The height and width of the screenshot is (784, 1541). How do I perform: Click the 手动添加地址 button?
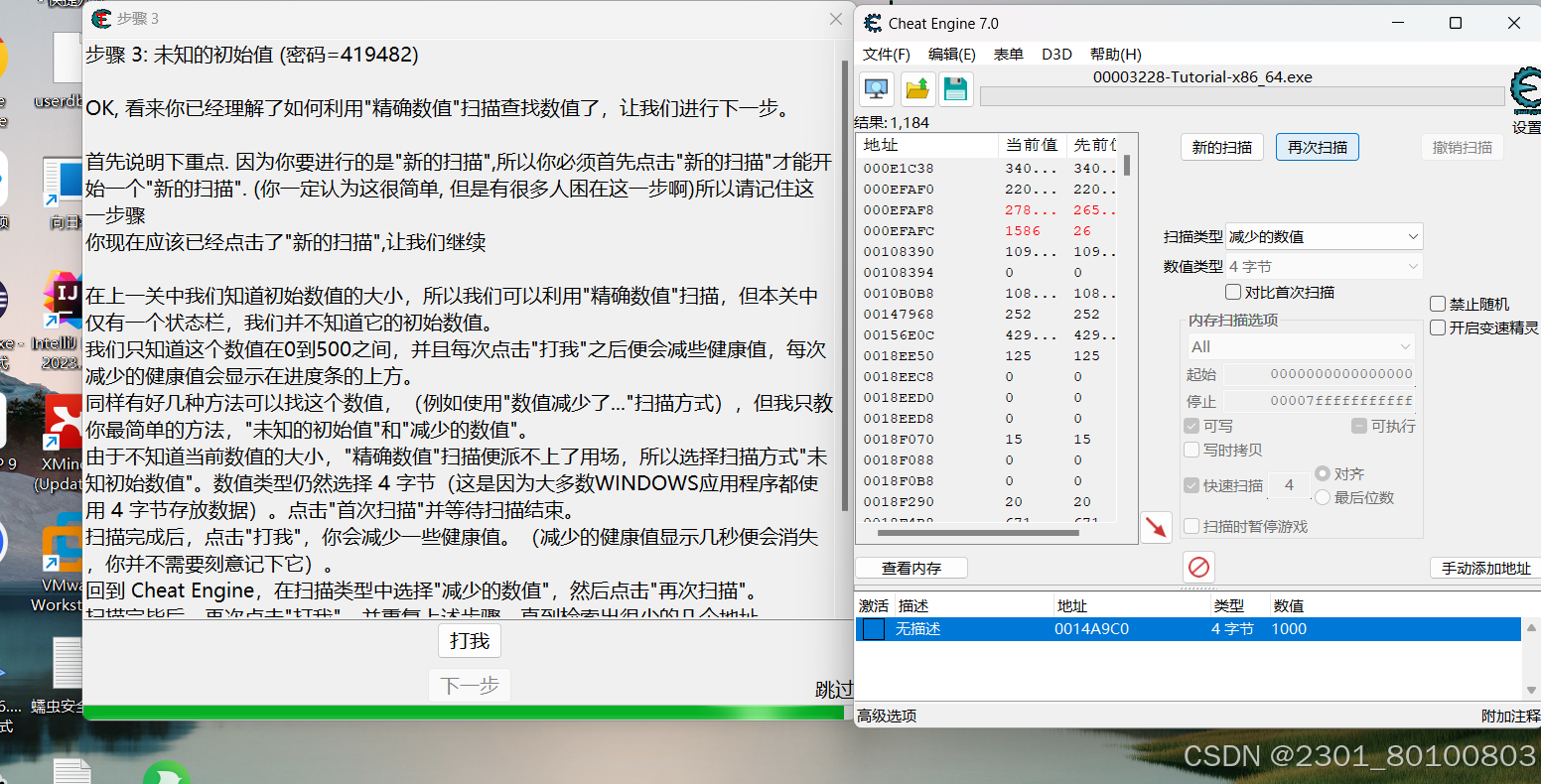tap(1485, 568)
